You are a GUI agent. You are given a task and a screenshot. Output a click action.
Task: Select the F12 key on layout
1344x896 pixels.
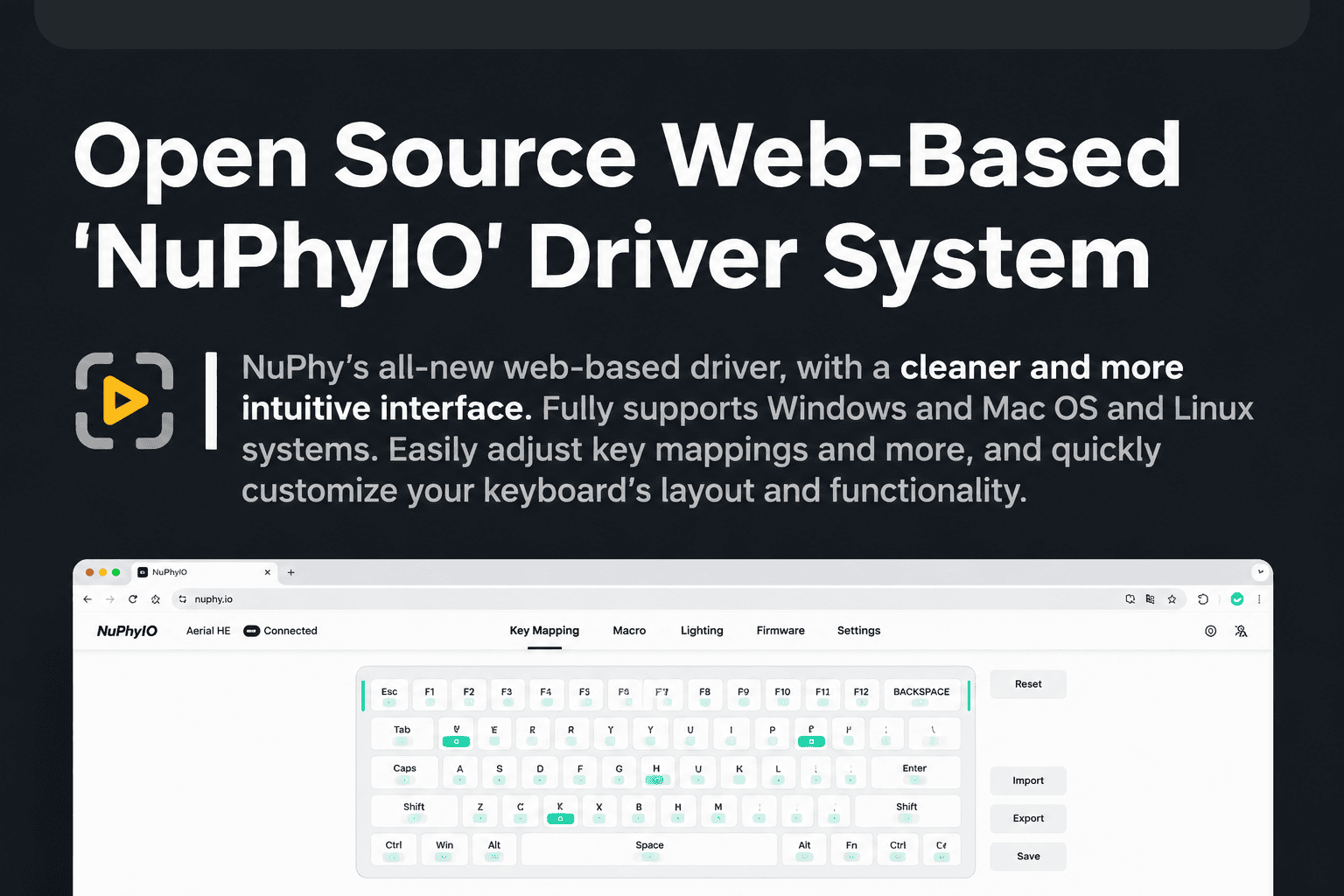tap(861, 696)
